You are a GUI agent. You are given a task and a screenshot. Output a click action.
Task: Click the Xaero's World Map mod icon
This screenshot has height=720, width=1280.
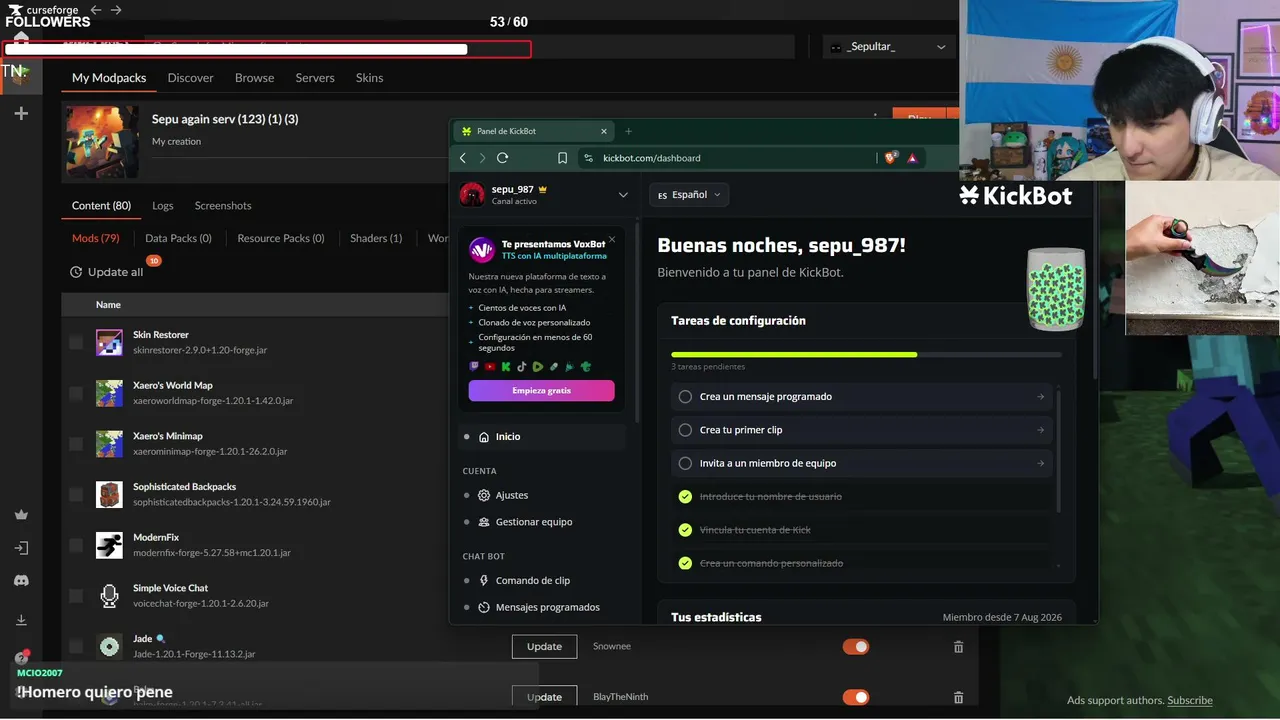[109, 393]
